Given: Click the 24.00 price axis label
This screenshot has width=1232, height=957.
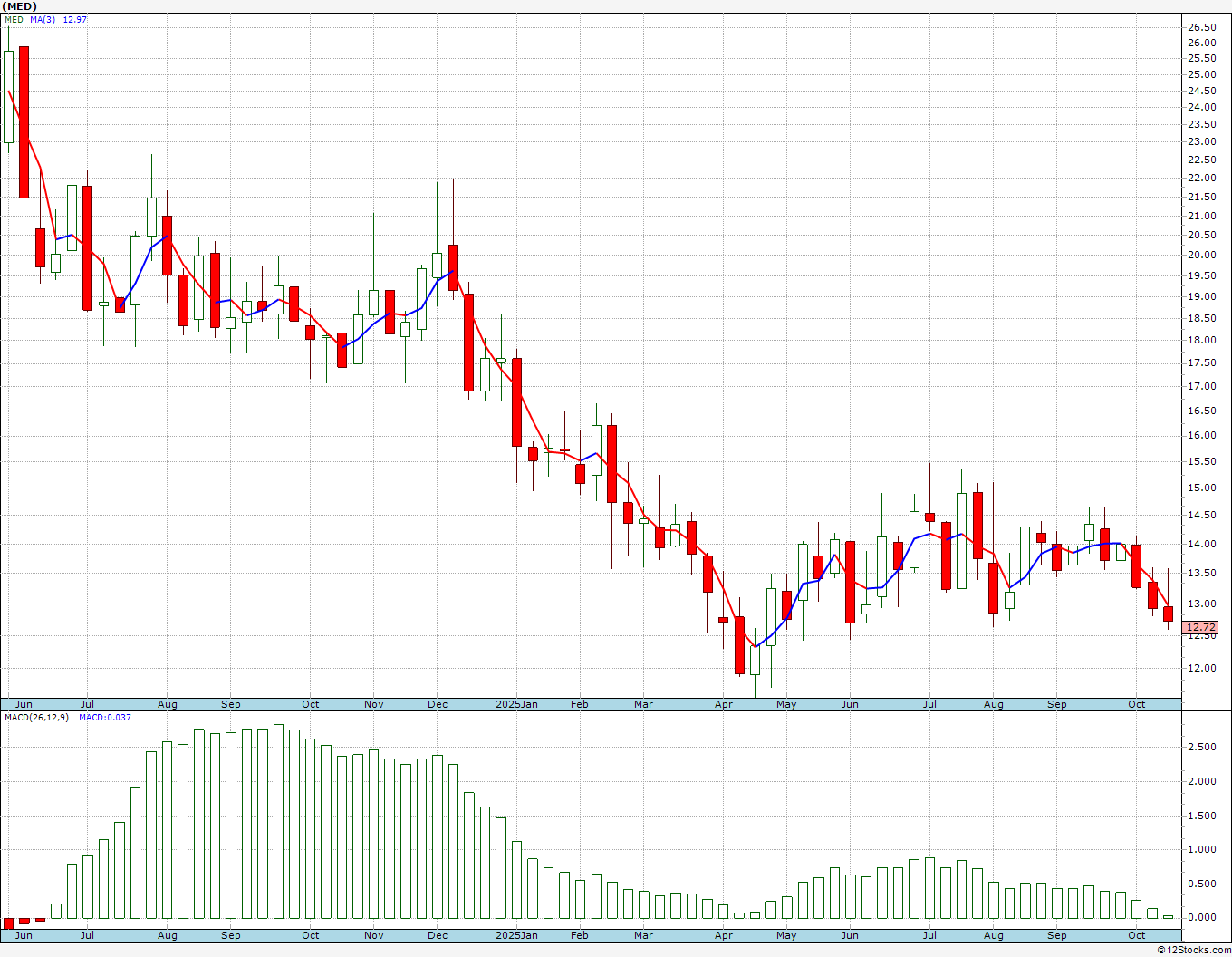Looking at the screenshot, I should pyautogui.click(x=1202, y=107).
